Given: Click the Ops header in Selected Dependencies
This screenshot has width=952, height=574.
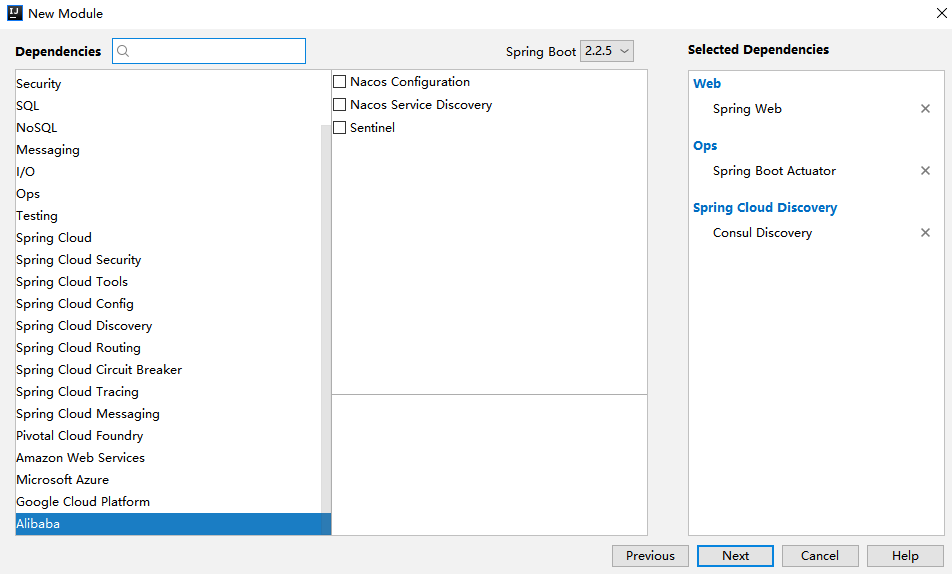Looking at the screenshot, I should click(705, 146).
